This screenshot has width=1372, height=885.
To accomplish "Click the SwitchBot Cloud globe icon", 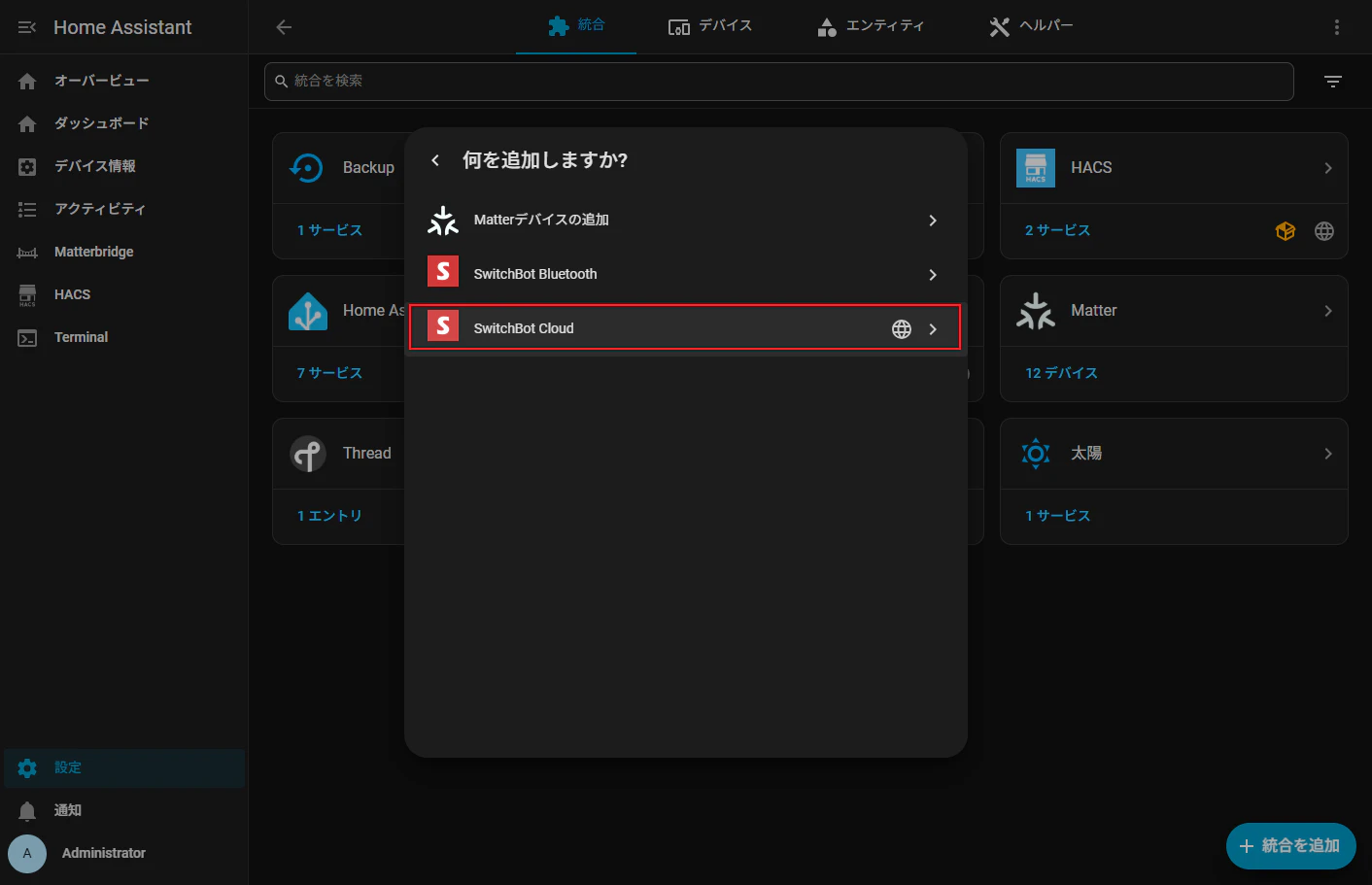I will coord(902,329).
